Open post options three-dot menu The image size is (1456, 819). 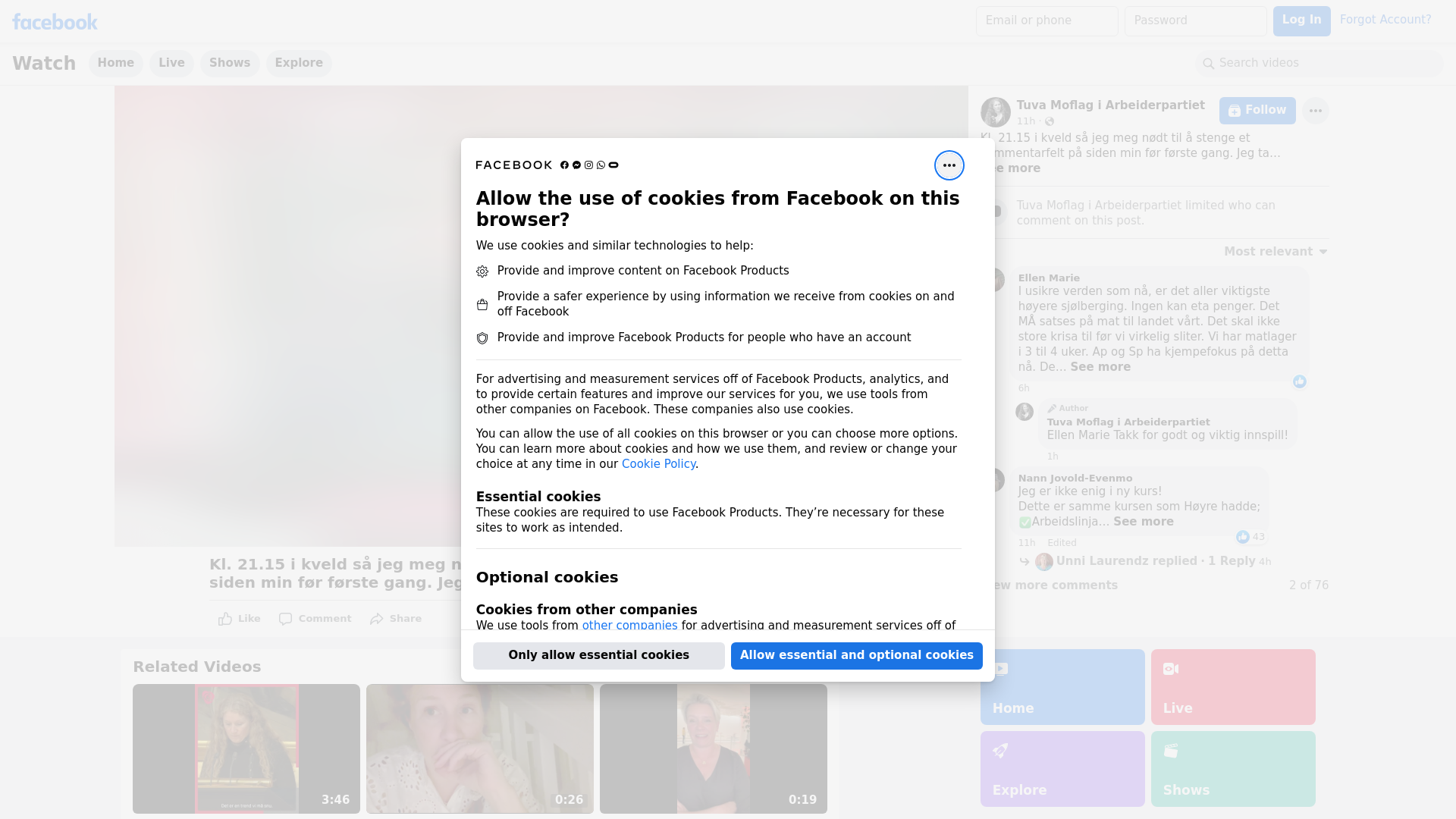1316,111
